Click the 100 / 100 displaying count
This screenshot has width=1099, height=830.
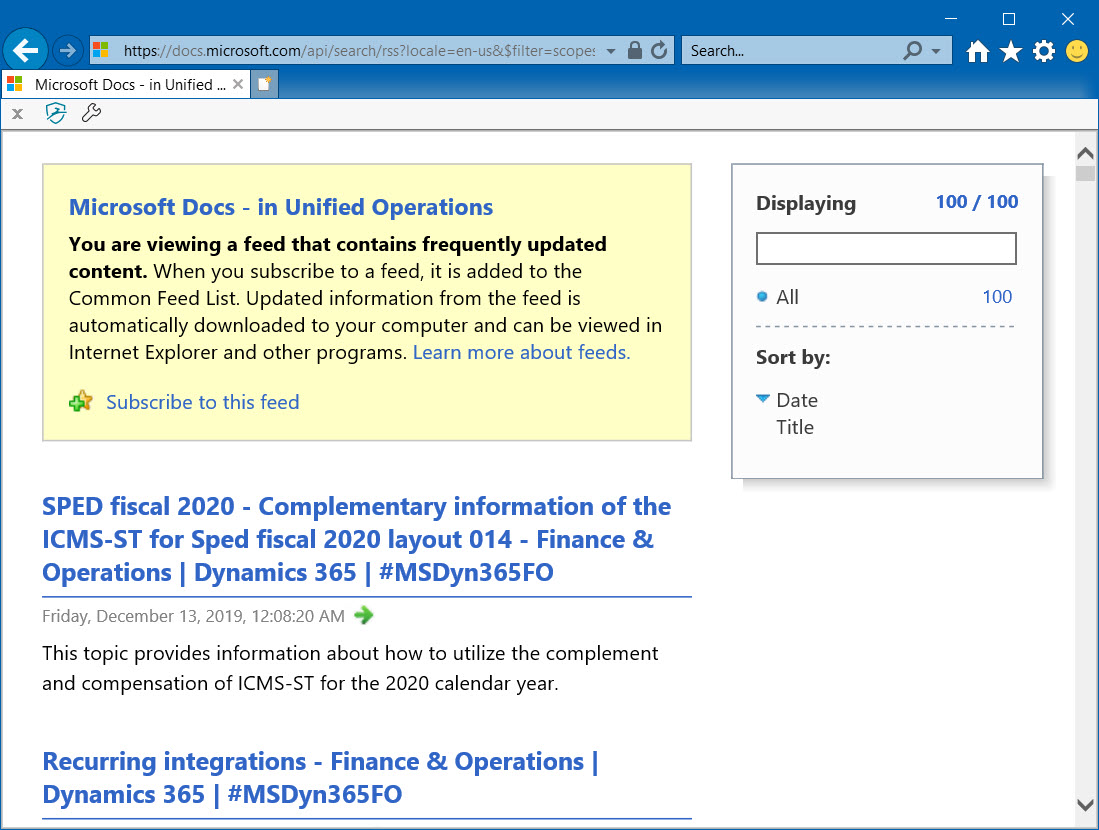977,202
